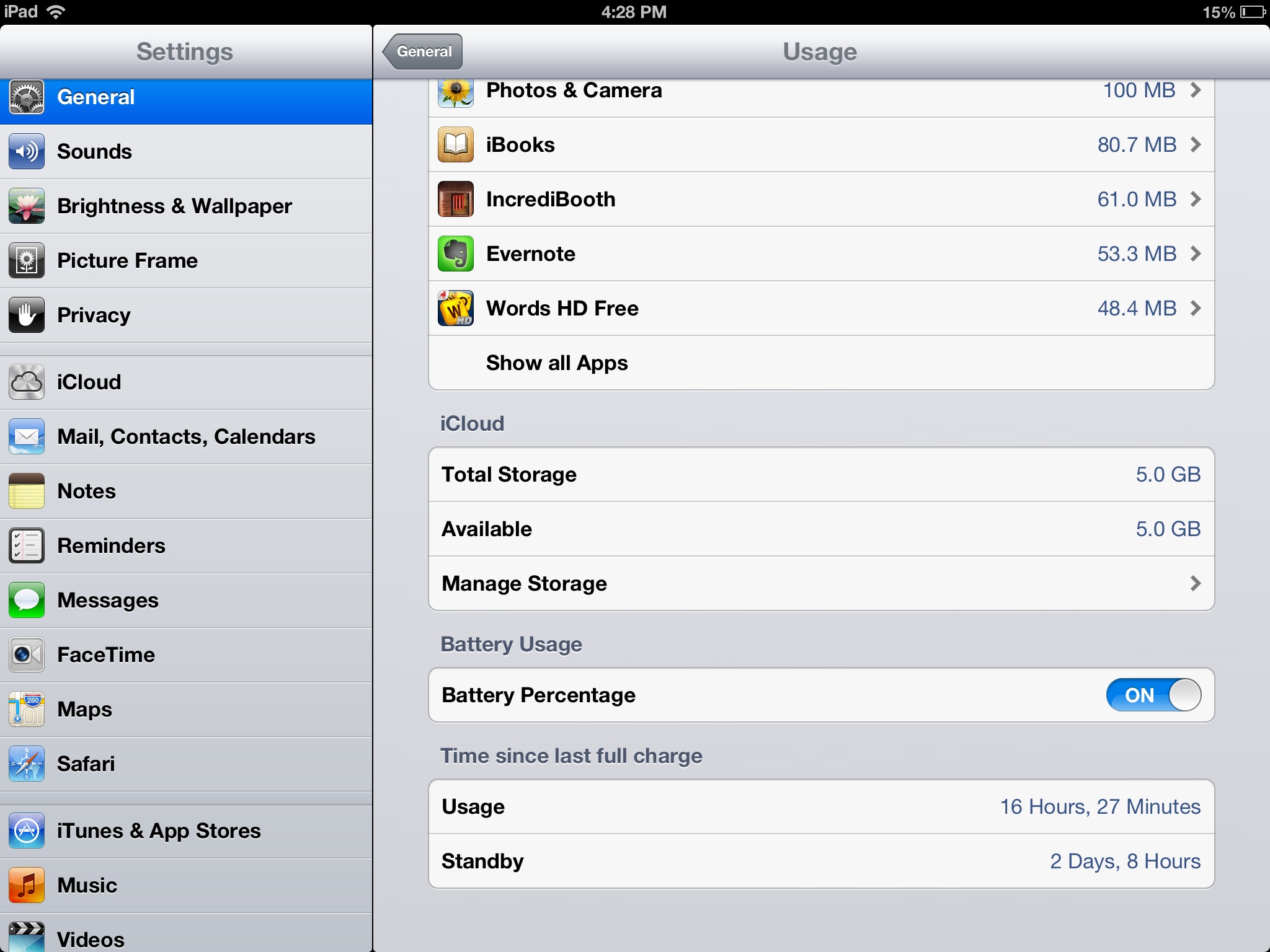
Task: Turn off the Battery Percentage switch
Action: [1153, 695]
